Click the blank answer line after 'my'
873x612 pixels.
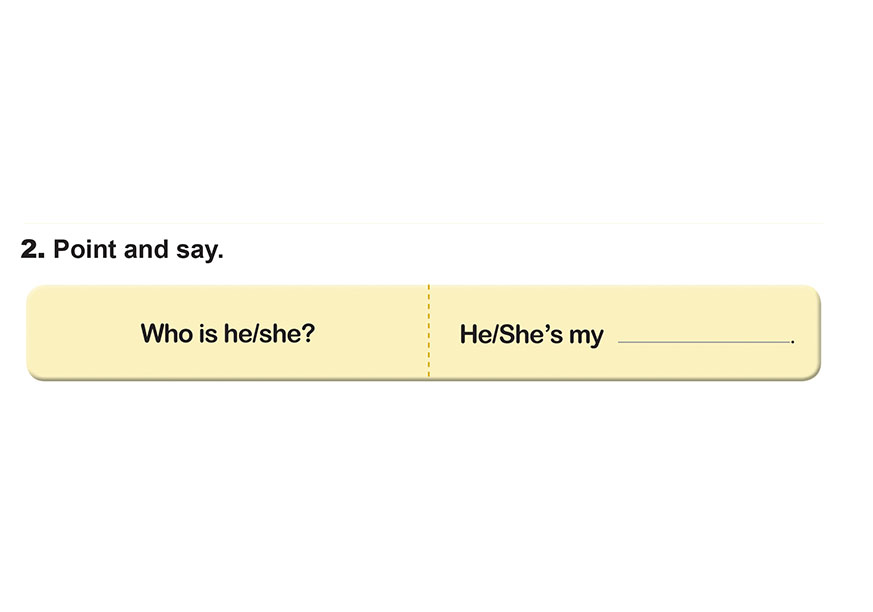[704, 342]
